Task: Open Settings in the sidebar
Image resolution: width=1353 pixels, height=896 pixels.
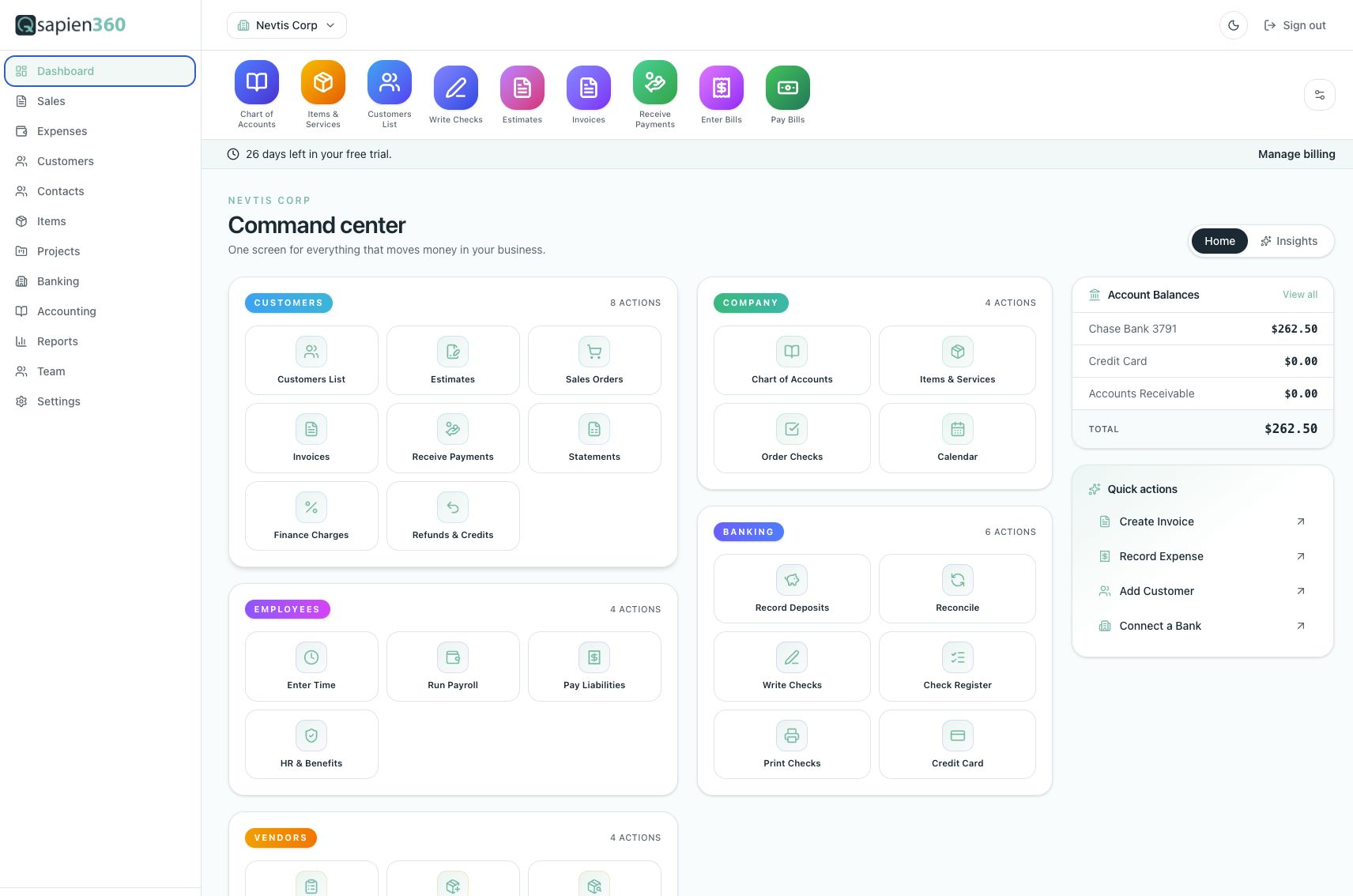Action: [x=100, y=401]
